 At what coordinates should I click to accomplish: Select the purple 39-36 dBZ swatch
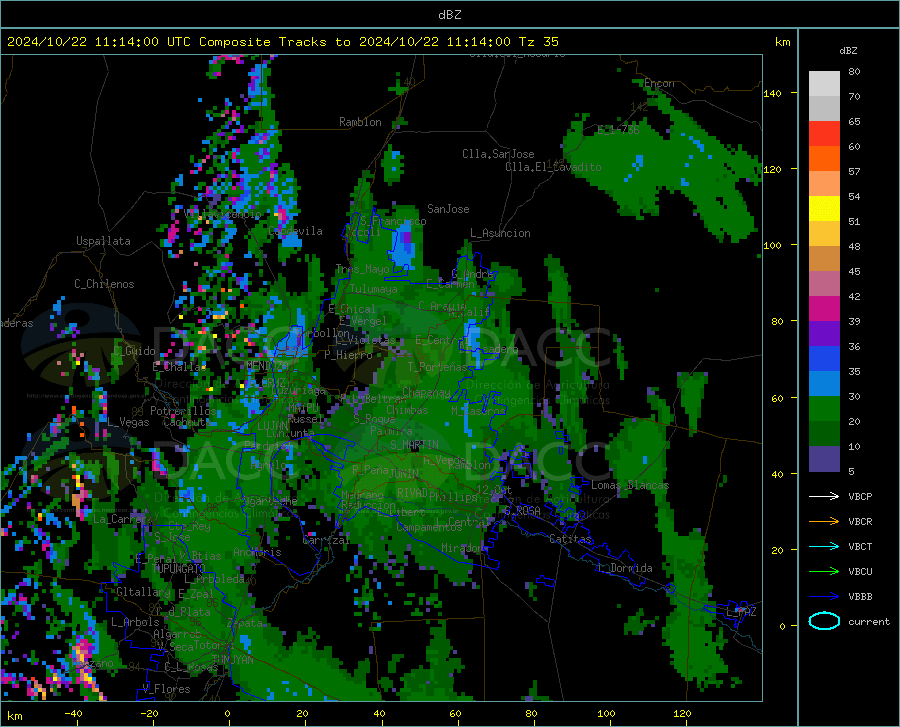tap(824, 334)
